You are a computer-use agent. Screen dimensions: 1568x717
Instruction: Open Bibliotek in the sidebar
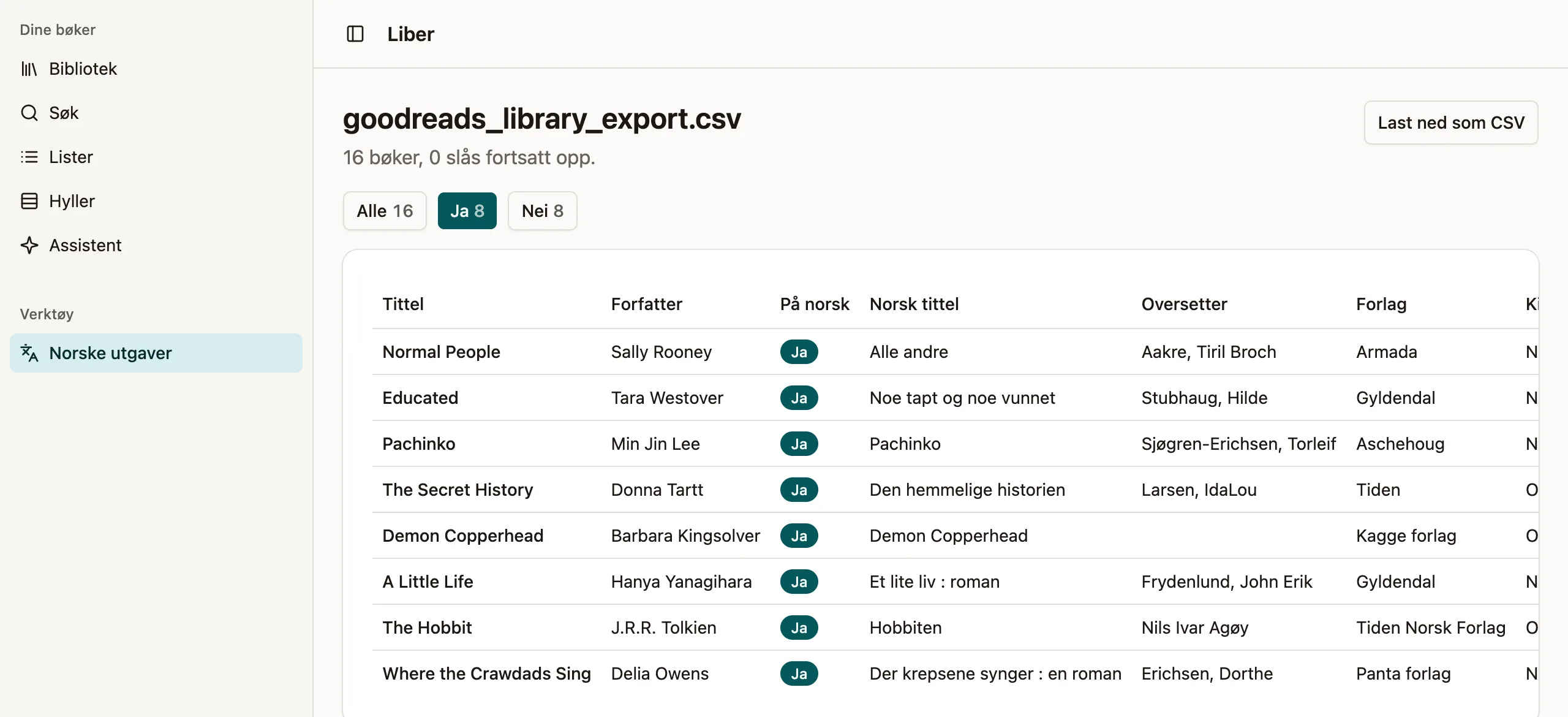tap(156, 69)
